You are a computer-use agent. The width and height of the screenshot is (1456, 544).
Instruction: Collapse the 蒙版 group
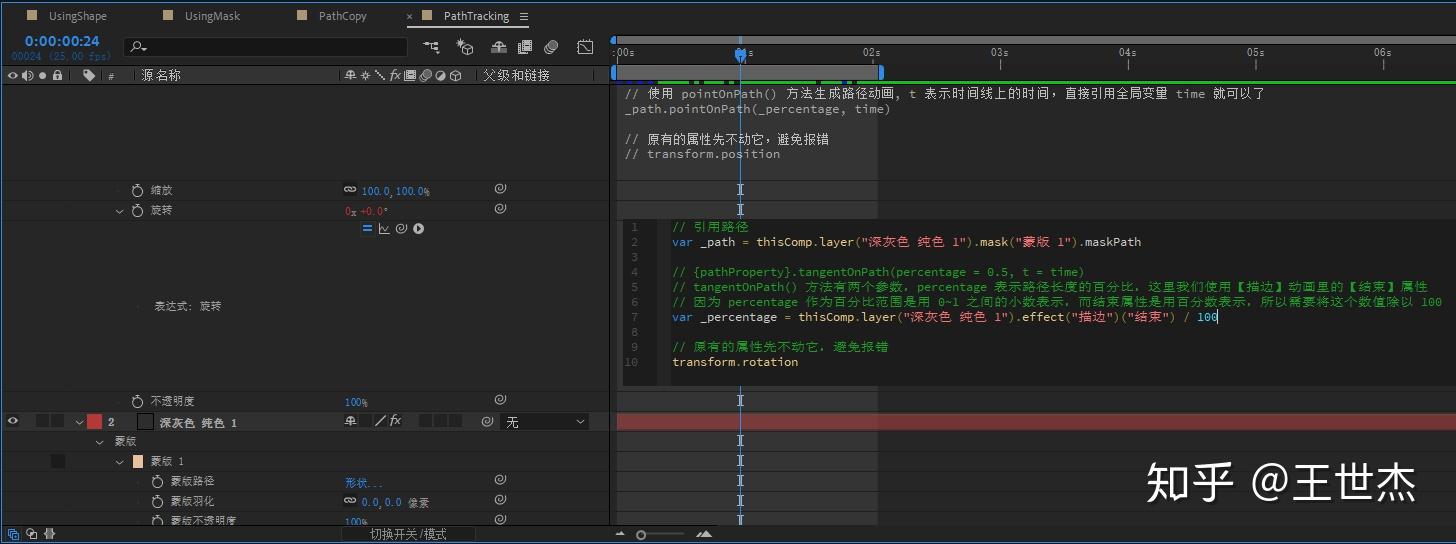click(x=99, y=442)
